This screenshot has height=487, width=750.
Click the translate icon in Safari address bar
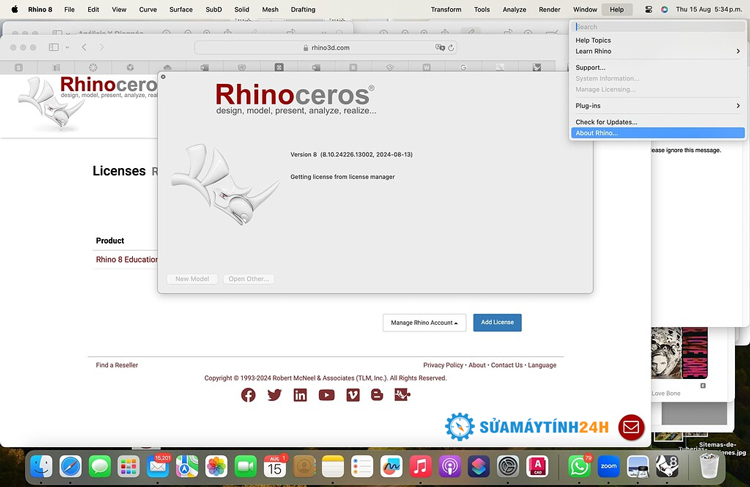coord(439,47)
